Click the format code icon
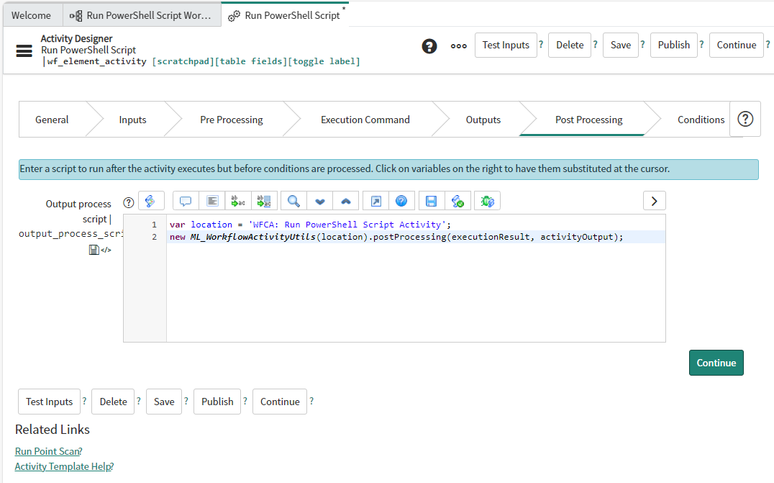 [212, 201]
